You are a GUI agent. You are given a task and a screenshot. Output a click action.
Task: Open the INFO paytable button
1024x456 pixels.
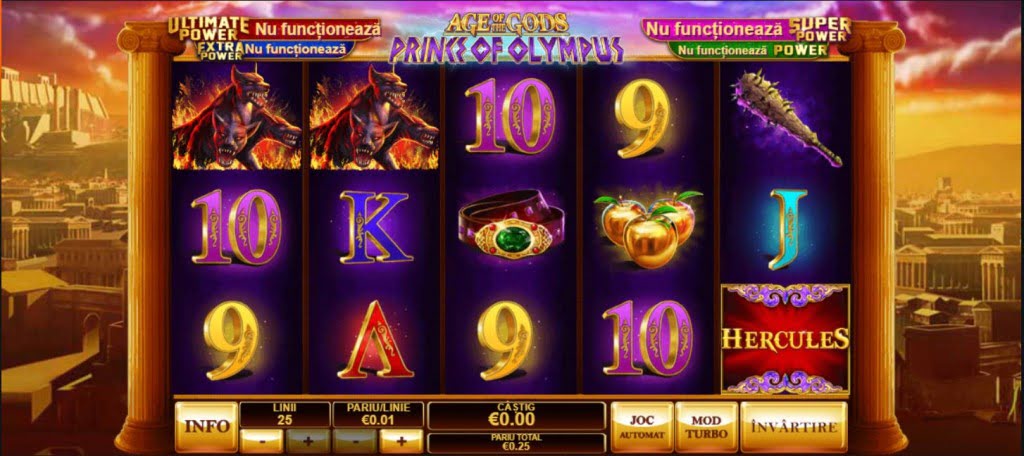coord(206,427)
